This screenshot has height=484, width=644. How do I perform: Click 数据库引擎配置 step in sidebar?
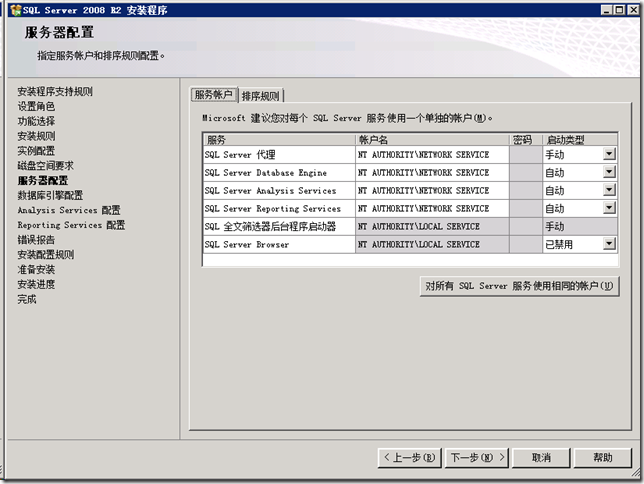pyautogui.click(x=50, y=195)
